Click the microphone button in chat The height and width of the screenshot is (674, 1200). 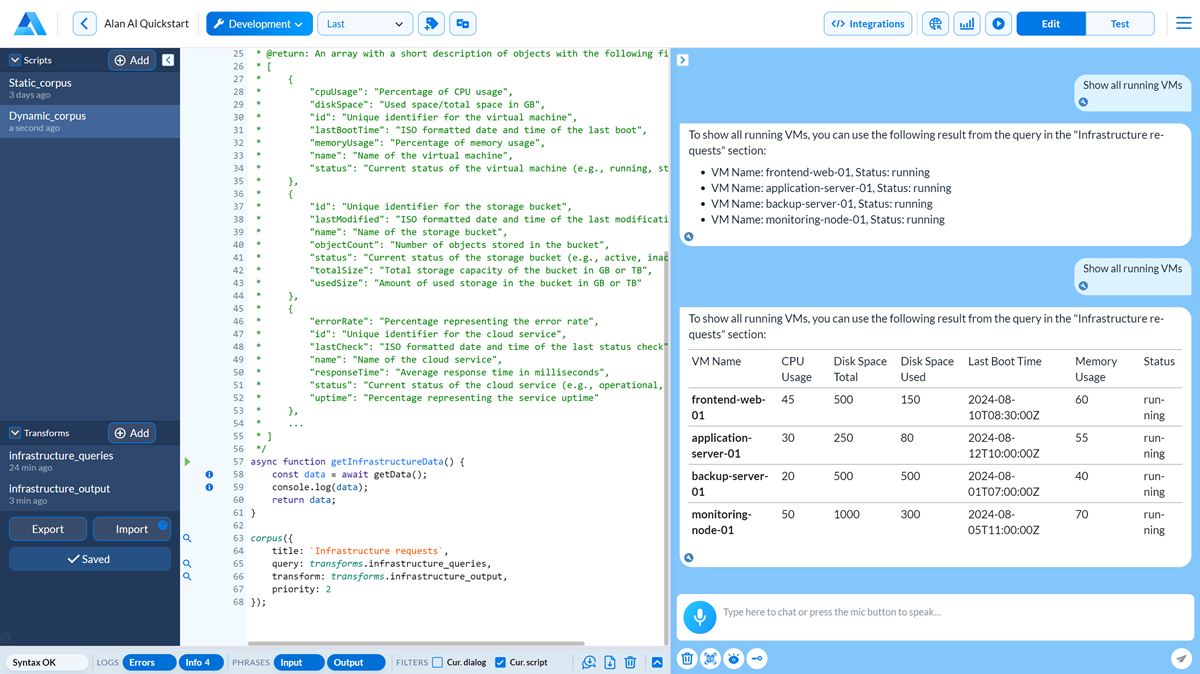[700, 617]
